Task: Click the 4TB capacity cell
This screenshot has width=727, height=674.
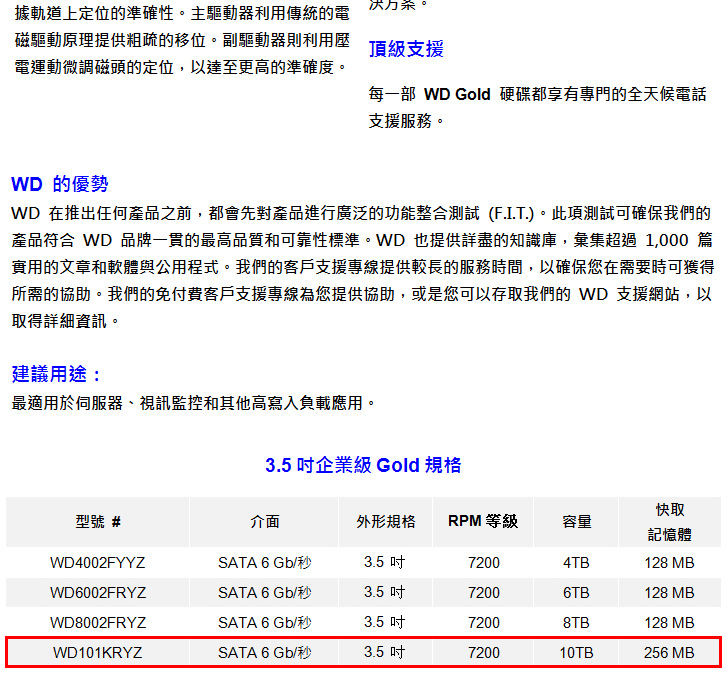Action: pos(576,563)
